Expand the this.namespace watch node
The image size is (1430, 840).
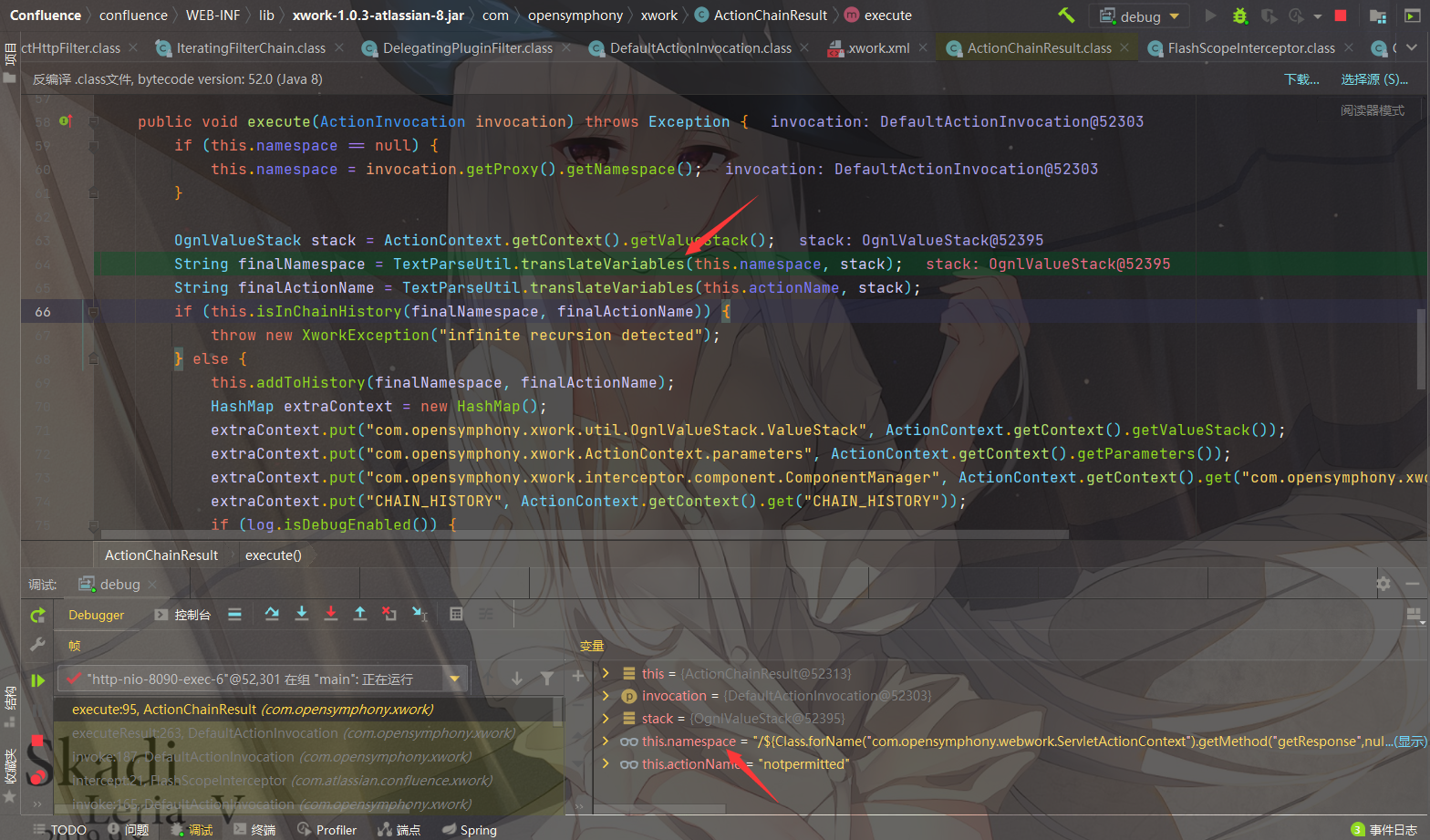[x=606, y=741]
